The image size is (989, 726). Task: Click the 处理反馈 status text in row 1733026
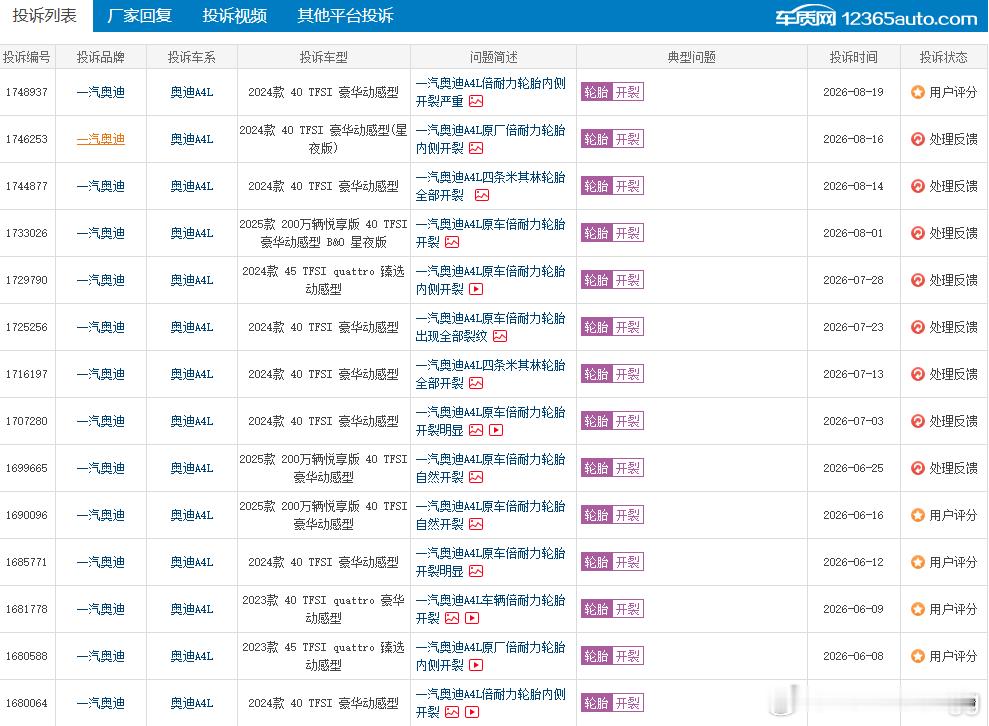(953, 233)
